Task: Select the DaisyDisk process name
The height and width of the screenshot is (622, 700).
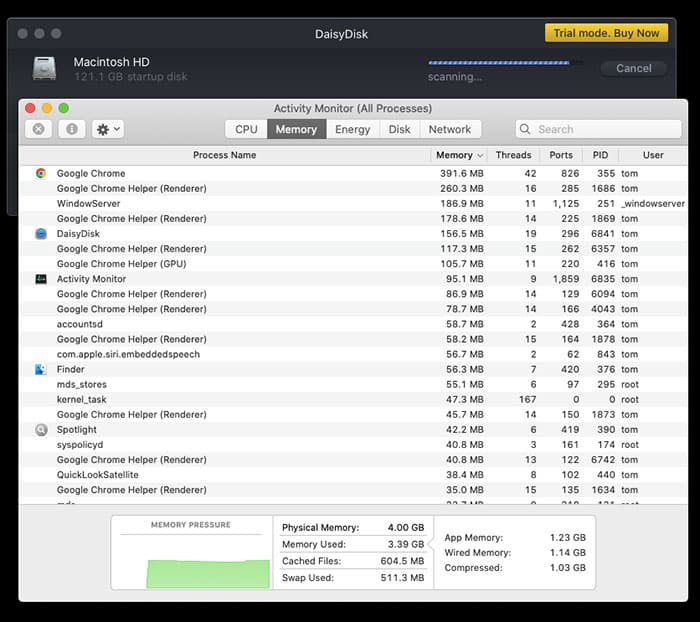Action: (78, 234)
